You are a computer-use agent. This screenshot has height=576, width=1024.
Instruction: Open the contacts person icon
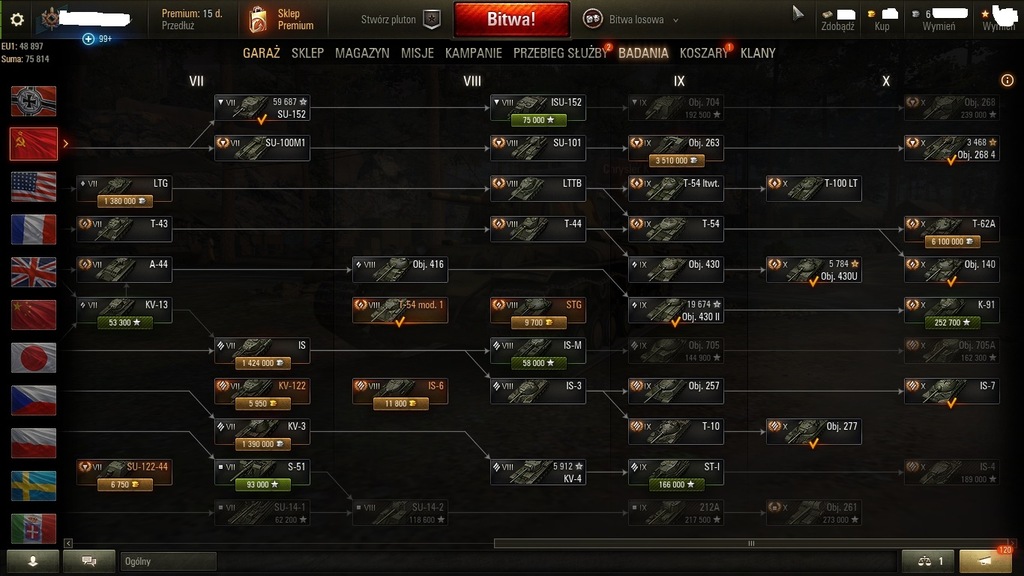tap(33, 561)
